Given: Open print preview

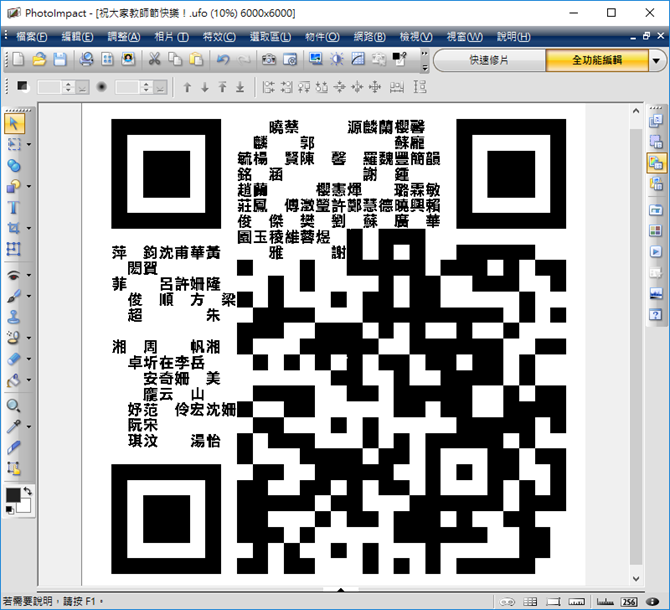Looking at the screenshot, I should pos(87,59).
